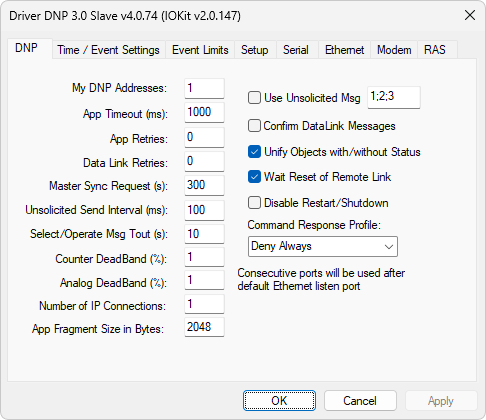Focus the Select/Operate Msg Tout field
The width and height of the screenshot is (486, 420).
click(204, 234)
